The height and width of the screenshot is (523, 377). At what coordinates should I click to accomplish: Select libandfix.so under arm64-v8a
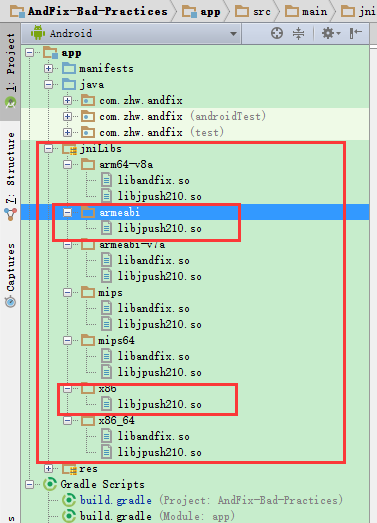point(153,180)
